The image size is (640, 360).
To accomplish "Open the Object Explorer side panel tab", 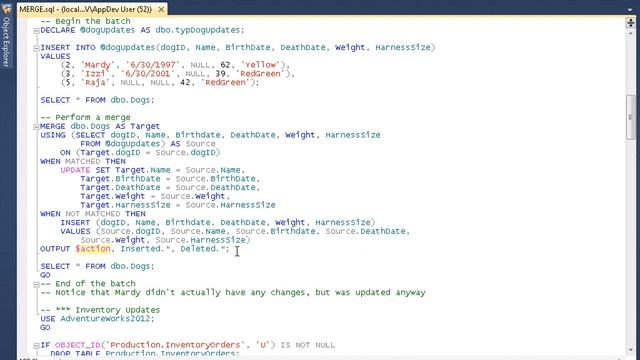I will [x=6, y=42].
